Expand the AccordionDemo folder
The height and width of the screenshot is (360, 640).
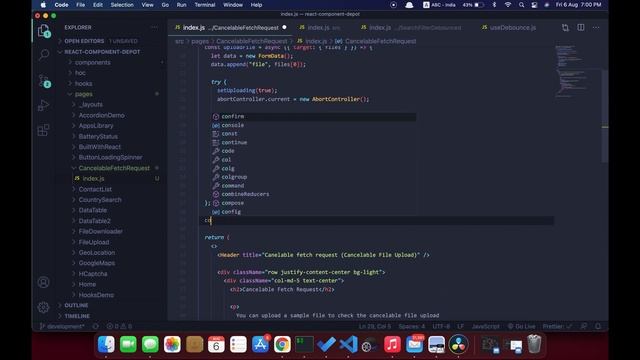click(x=102, y=116)
